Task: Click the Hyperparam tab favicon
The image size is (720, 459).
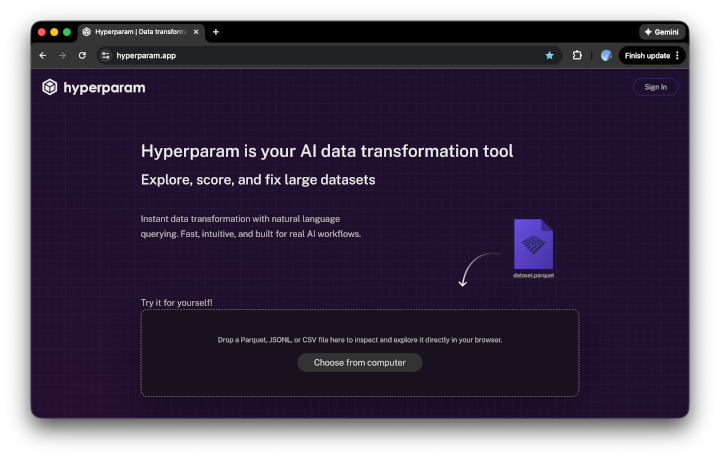Action: click(86, 32)
